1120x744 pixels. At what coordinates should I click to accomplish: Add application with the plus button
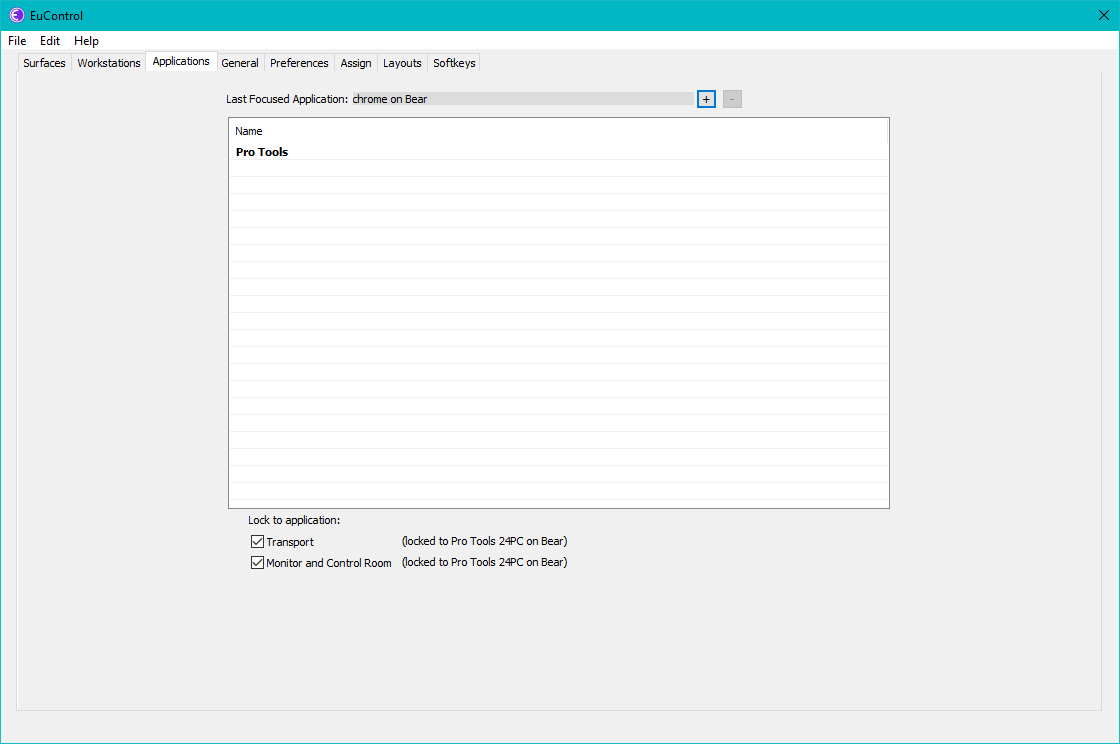pos(706,99)
